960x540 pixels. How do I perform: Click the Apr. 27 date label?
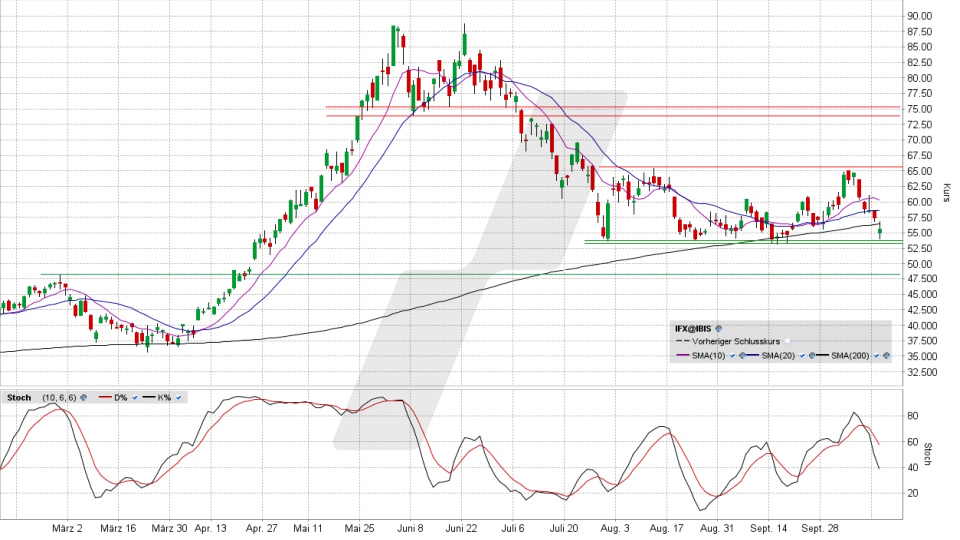[262, 528]
